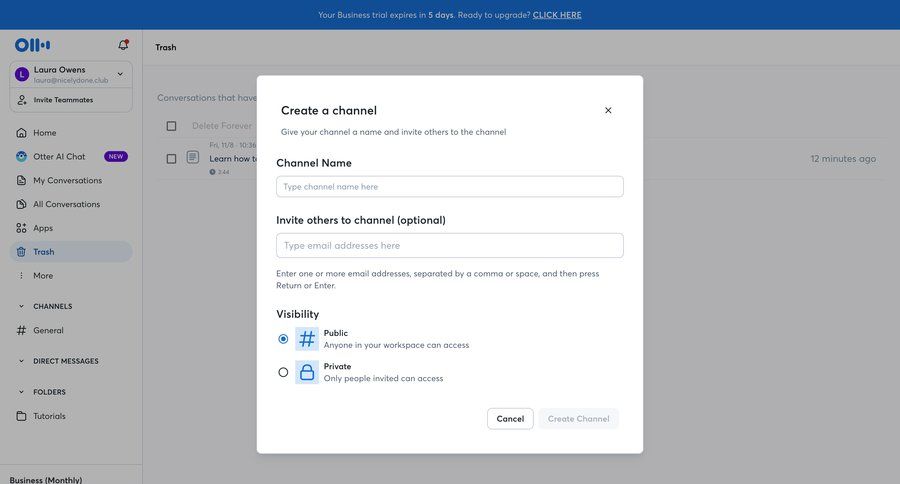Click the Private option label text
The image size is (900, 484).
tap(338, 366)
